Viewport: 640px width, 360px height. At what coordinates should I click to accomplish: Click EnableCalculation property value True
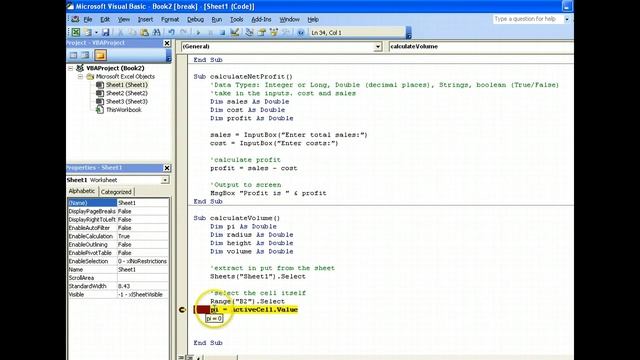click(143, 236)
